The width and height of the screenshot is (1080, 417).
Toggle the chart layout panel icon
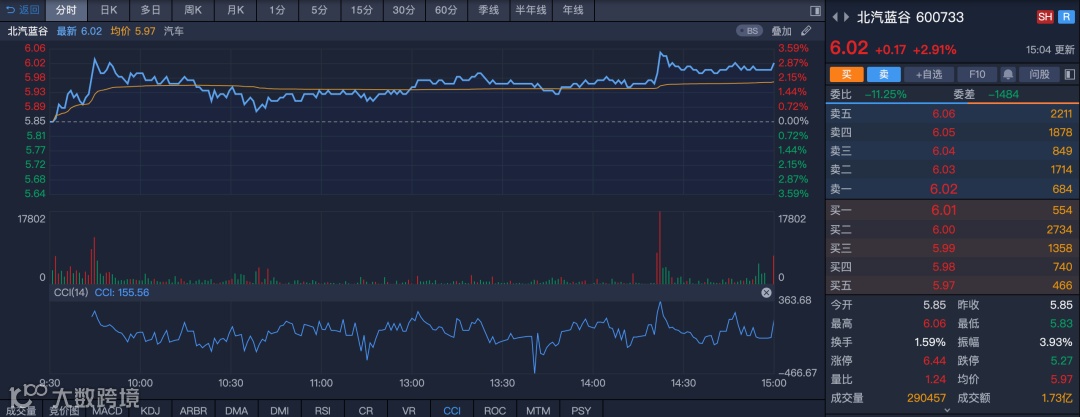point(815,10)
